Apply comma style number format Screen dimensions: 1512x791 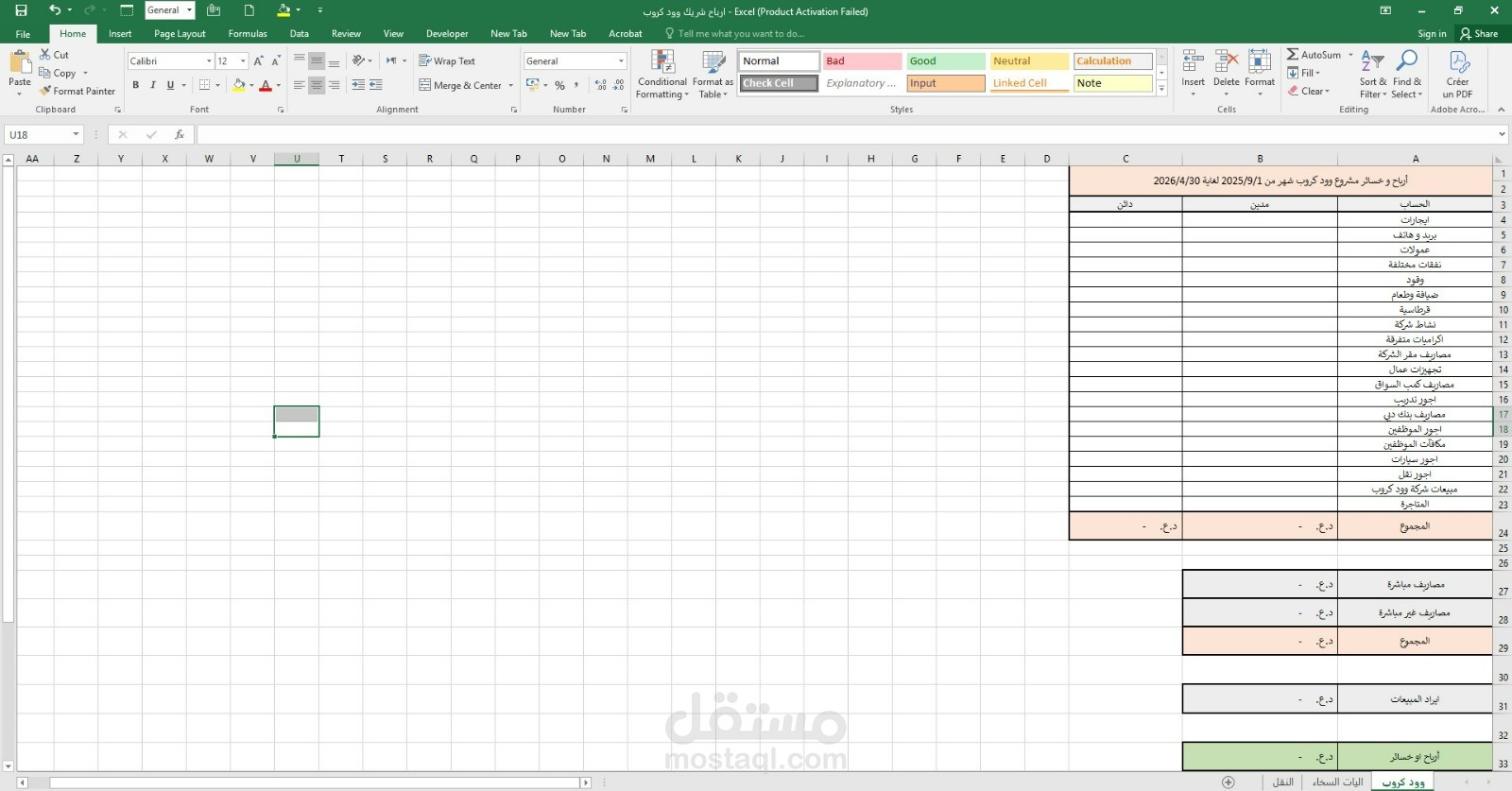tap(576, 85)
